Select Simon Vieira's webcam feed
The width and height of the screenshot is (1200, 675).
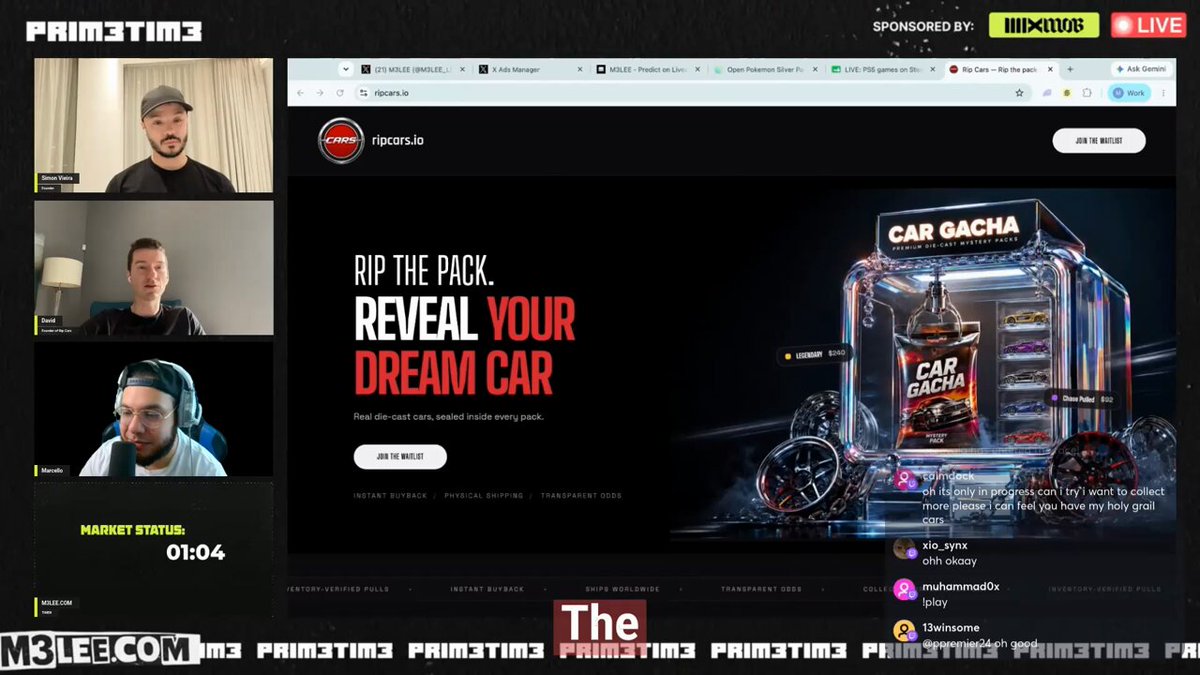153,125
